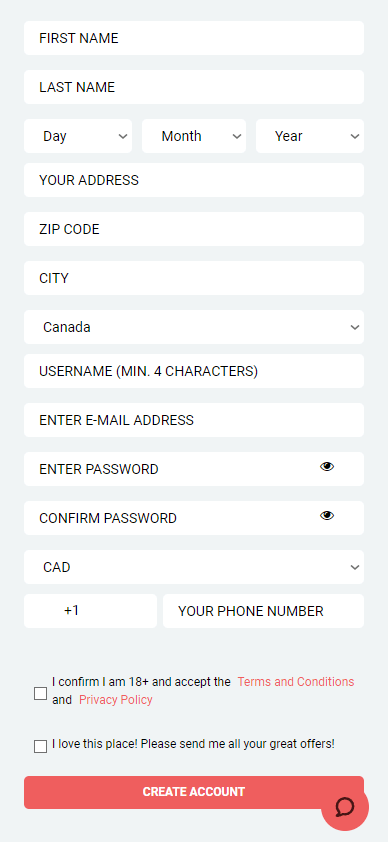Screen dimensions: 388x842
Task: Submit with the Create Account button
Action: click(194, 792)
